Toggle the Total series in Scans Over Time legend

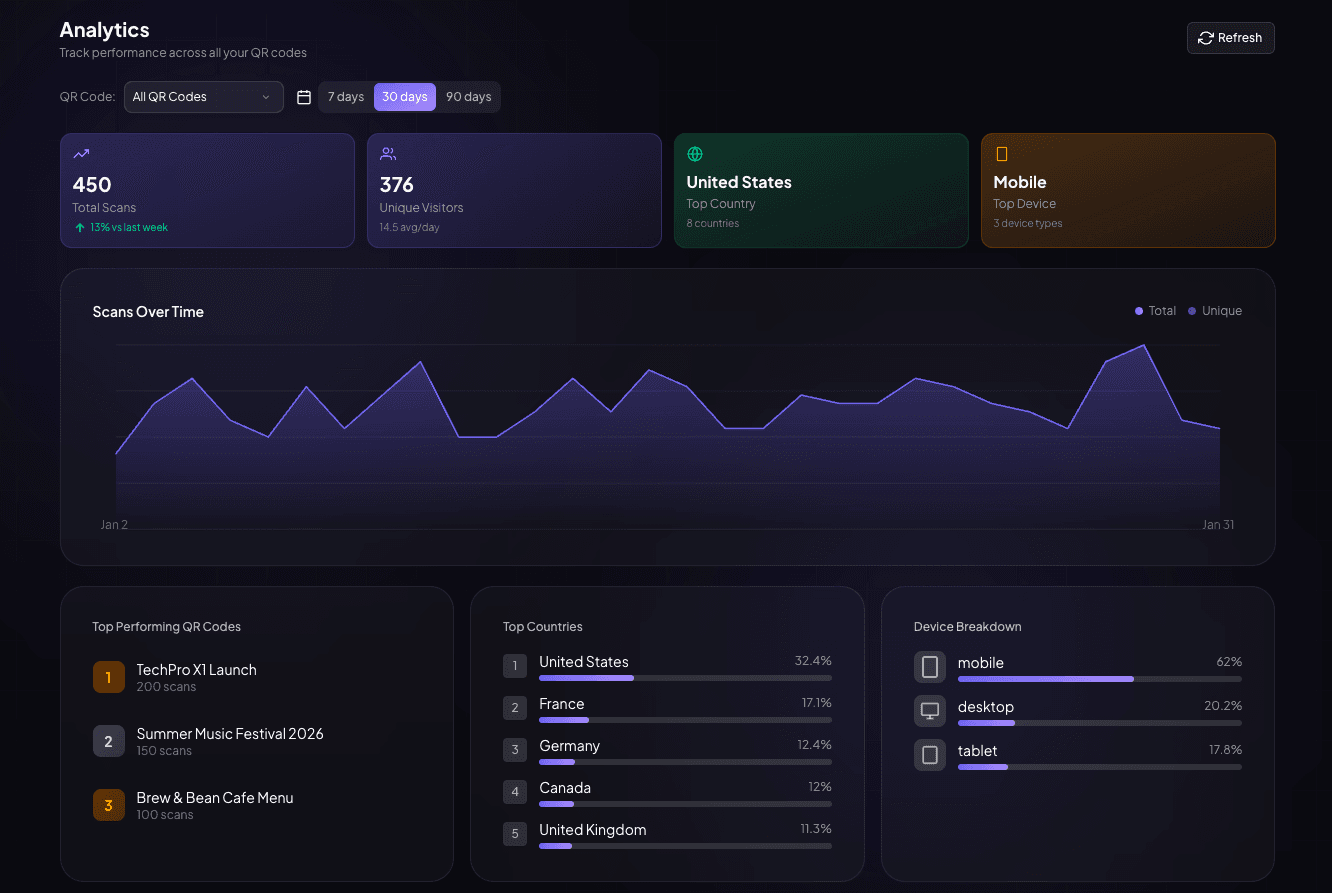pos(1155,311)
